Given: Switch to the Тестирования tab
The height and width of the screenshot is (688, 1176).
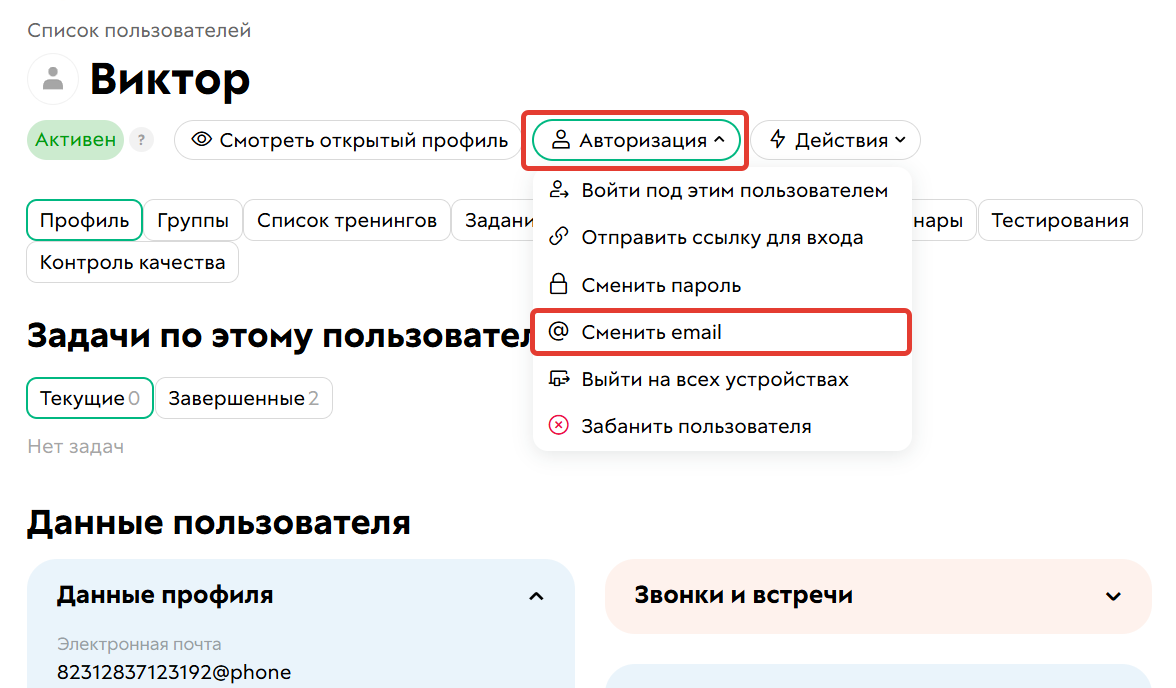Looking at the screenshot, I should [1060, 220].
